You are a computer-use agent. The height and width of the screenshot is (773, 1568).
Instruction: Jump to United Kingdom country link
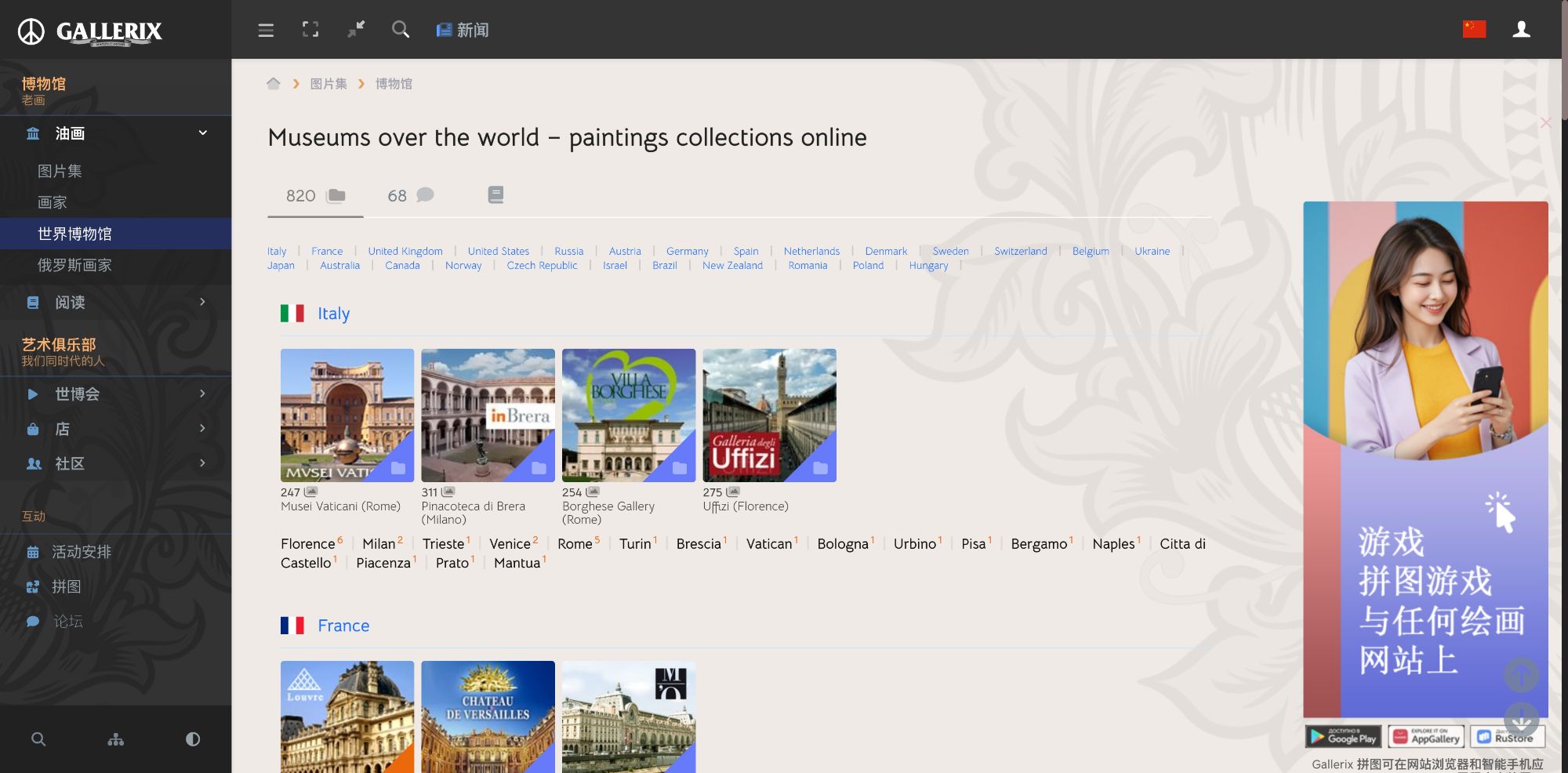pyautogui.click(x=405, y=251)
